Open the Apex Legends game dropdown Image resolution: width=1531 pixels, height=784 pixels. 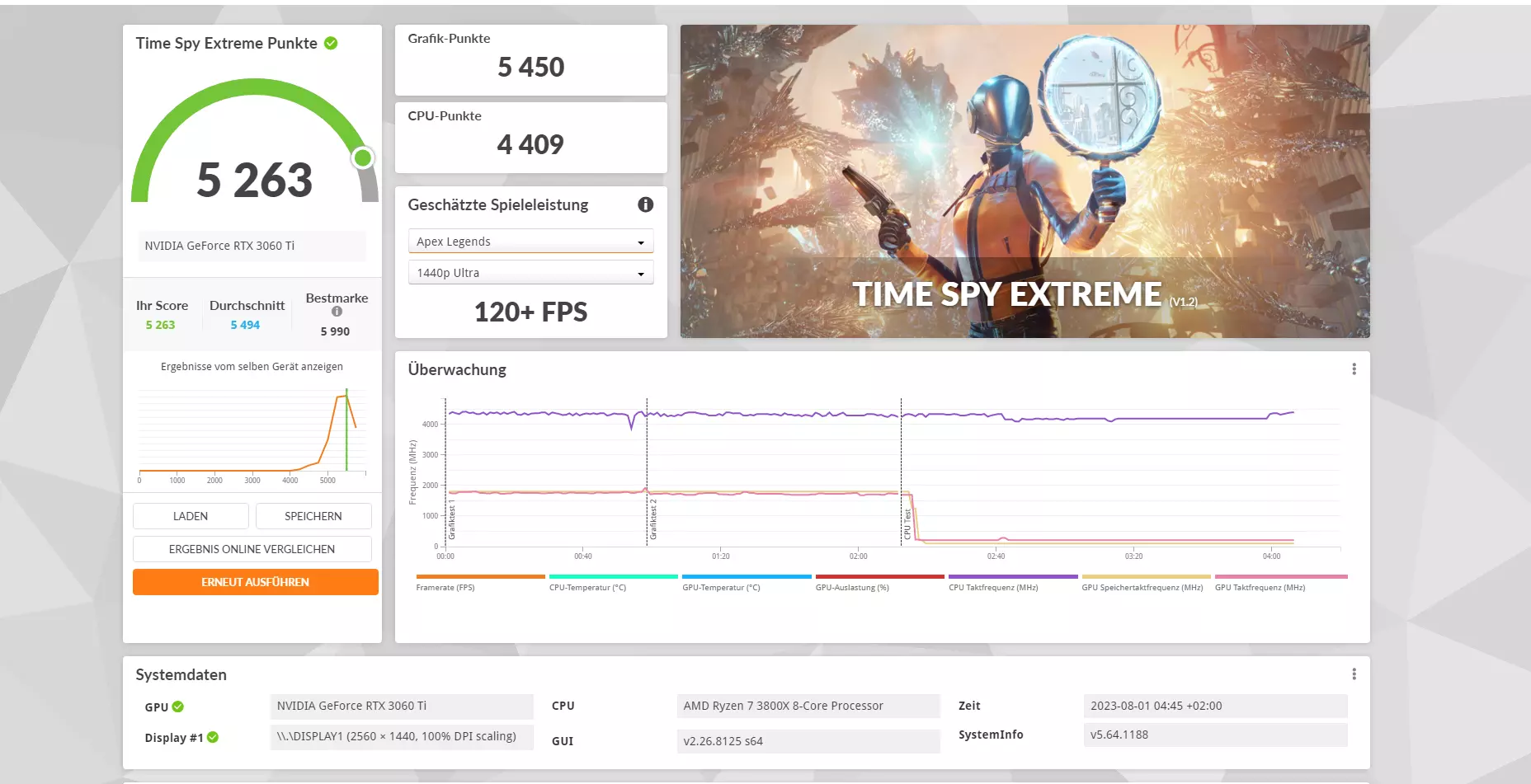(530, 241)
